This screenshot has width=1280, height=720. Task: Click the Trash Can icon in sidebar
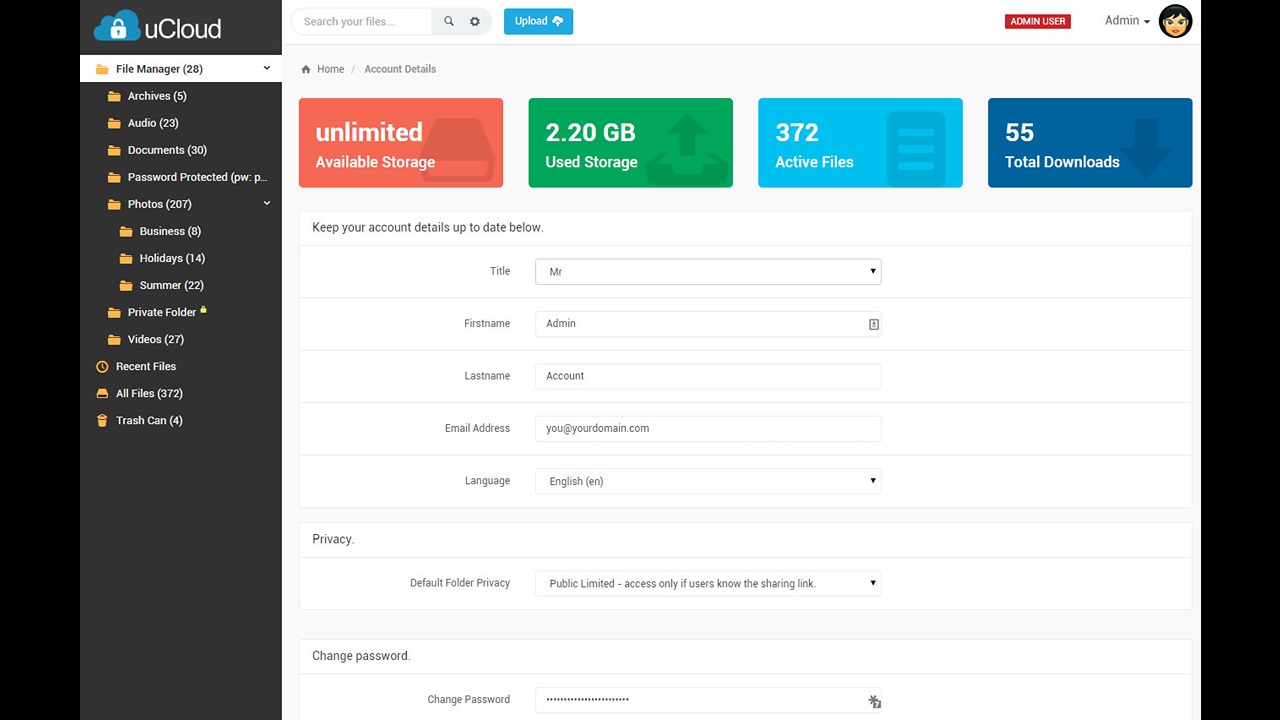101,421
